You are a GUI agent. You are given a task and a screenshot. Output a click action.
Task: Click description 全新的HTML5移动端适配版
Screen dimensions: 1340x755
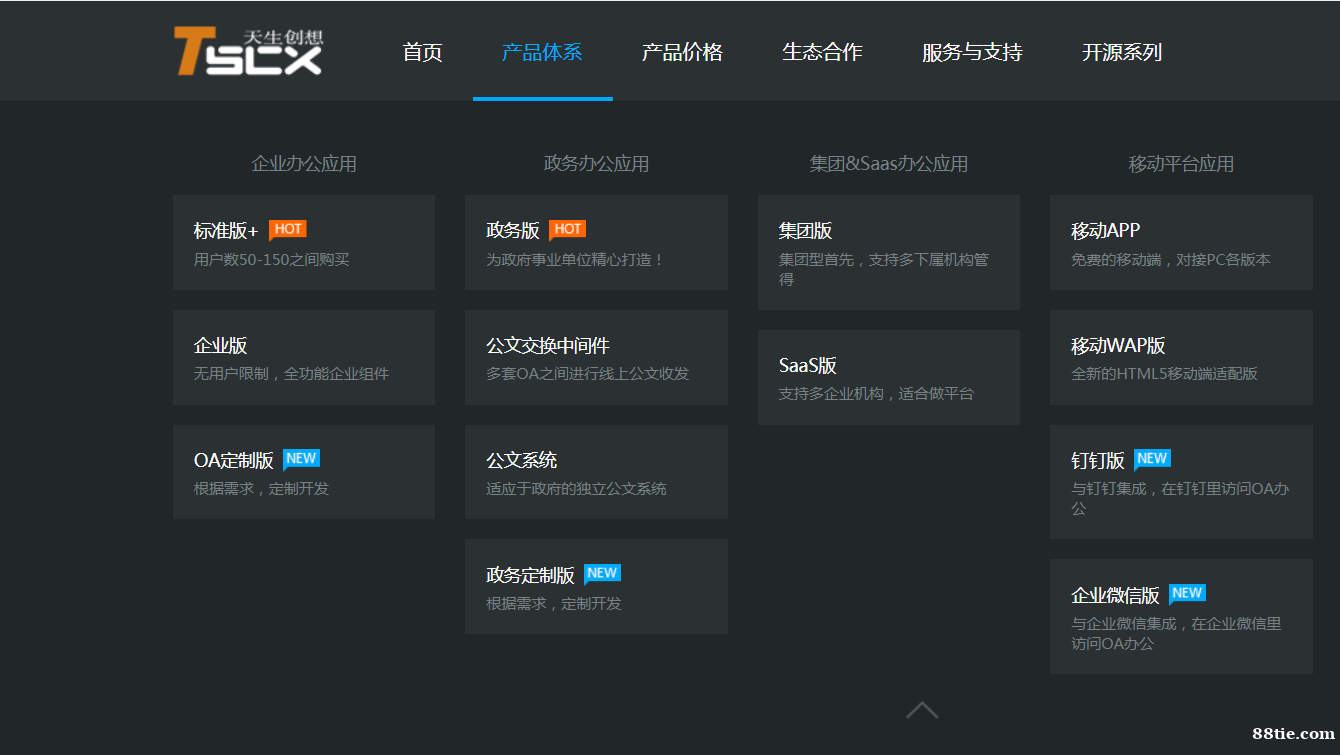click(x=1165, y=374)
